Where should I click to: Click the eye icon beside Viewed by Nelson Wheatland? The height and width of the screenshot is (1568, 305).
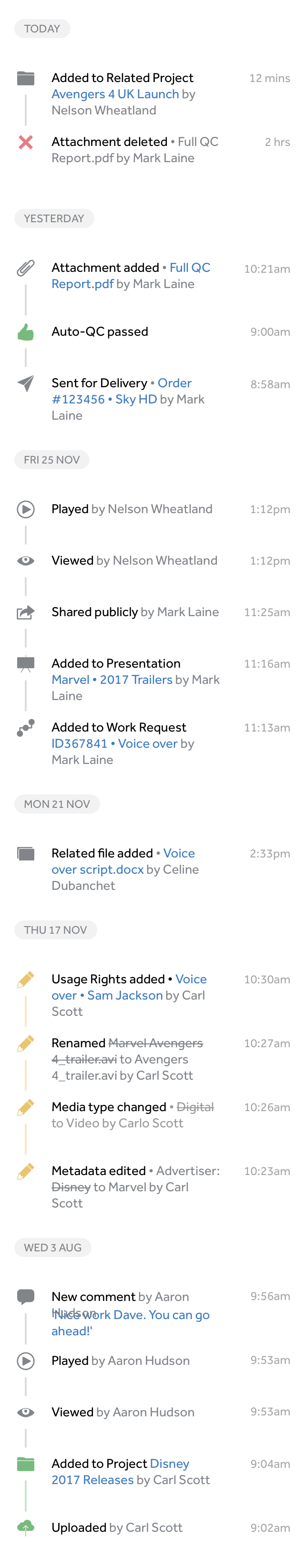[26, 561]
